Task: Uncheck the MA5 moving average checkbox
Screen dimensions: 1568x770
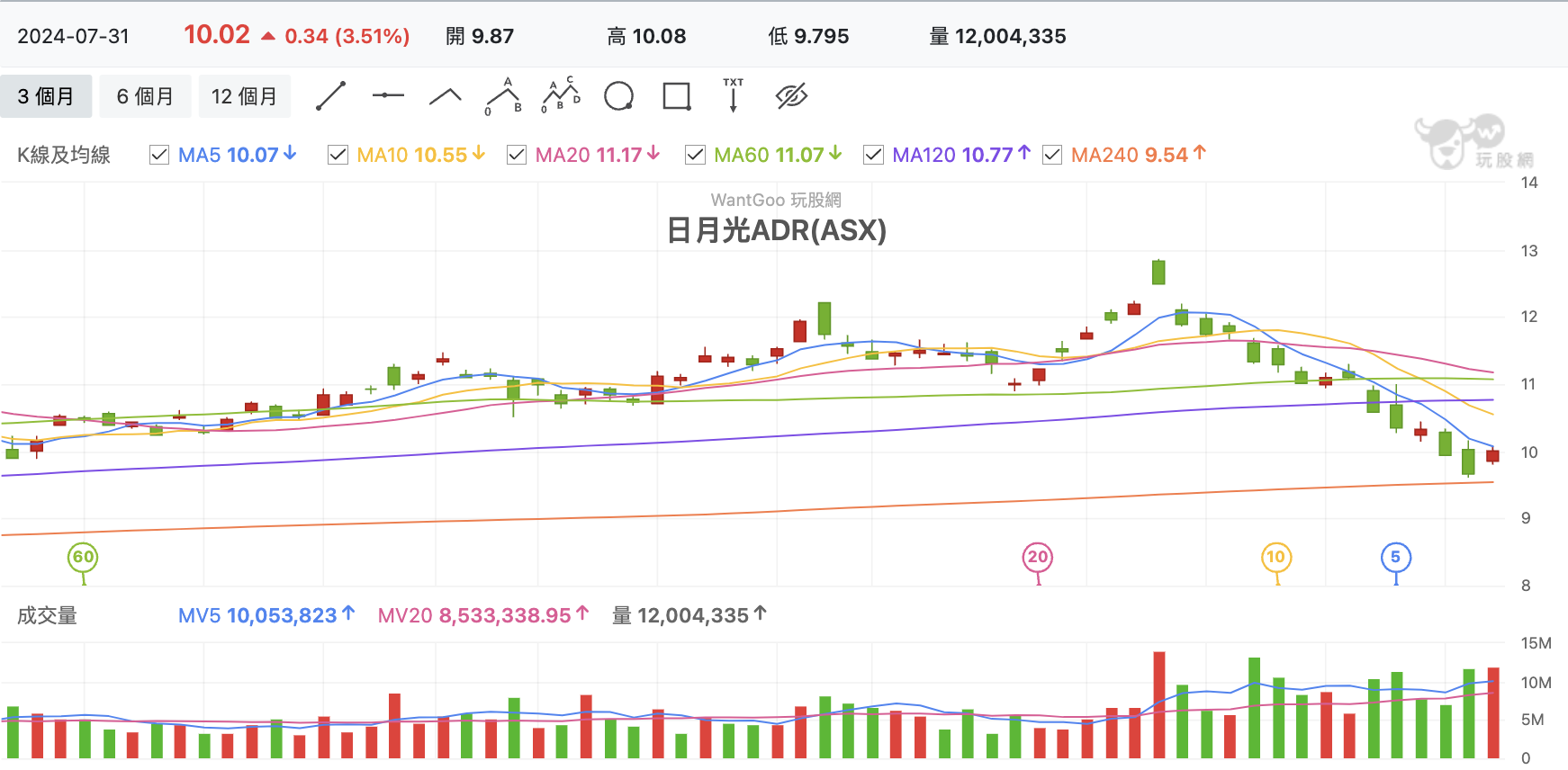Action: pyautogui.click(x=159, y=155)
